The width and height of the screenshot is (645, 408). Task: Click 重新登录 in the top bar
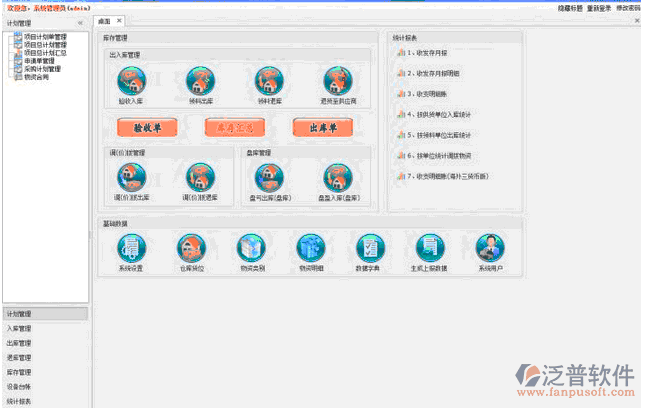599,8
